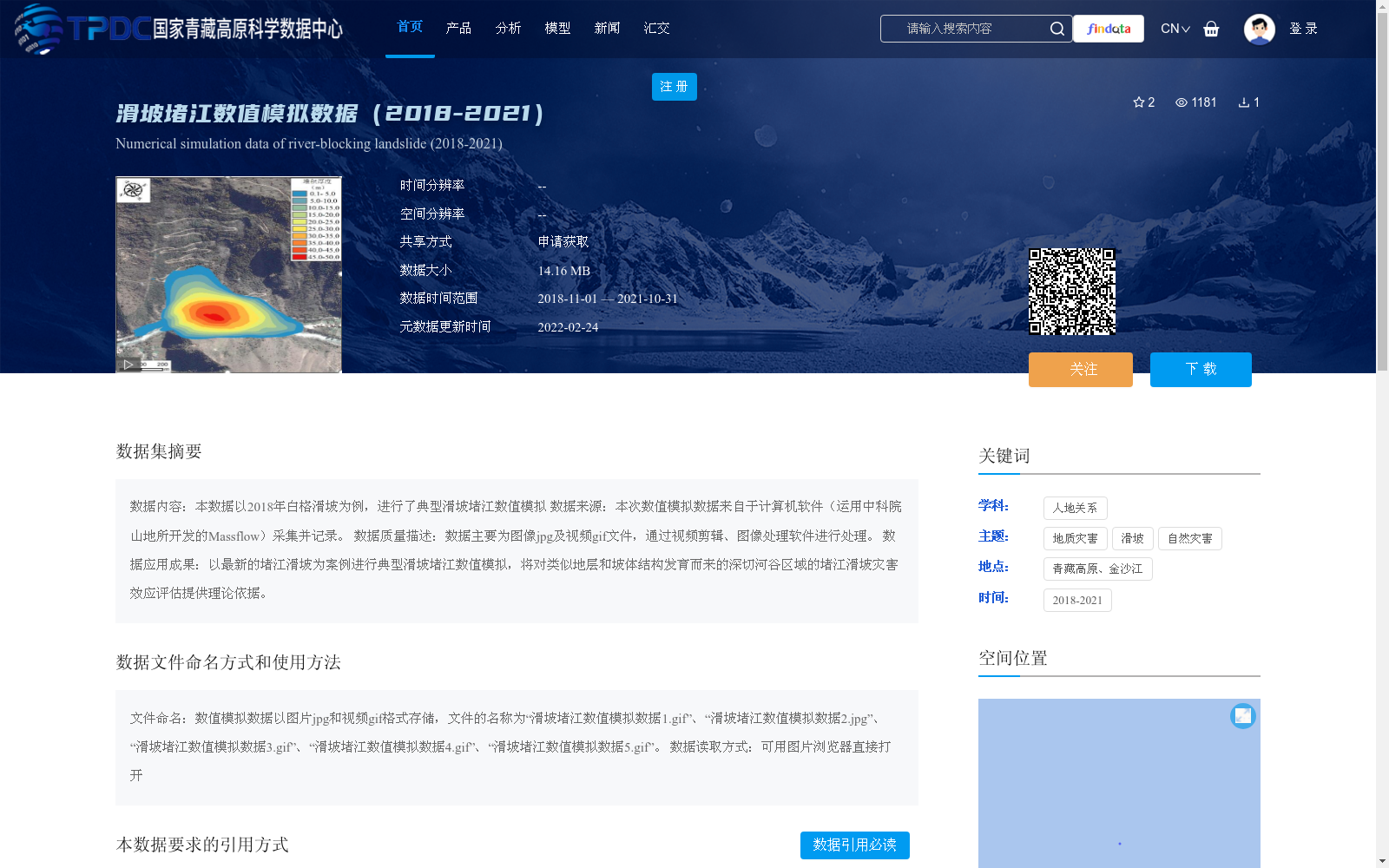Open the shopping basket icon

(1211, 29)
